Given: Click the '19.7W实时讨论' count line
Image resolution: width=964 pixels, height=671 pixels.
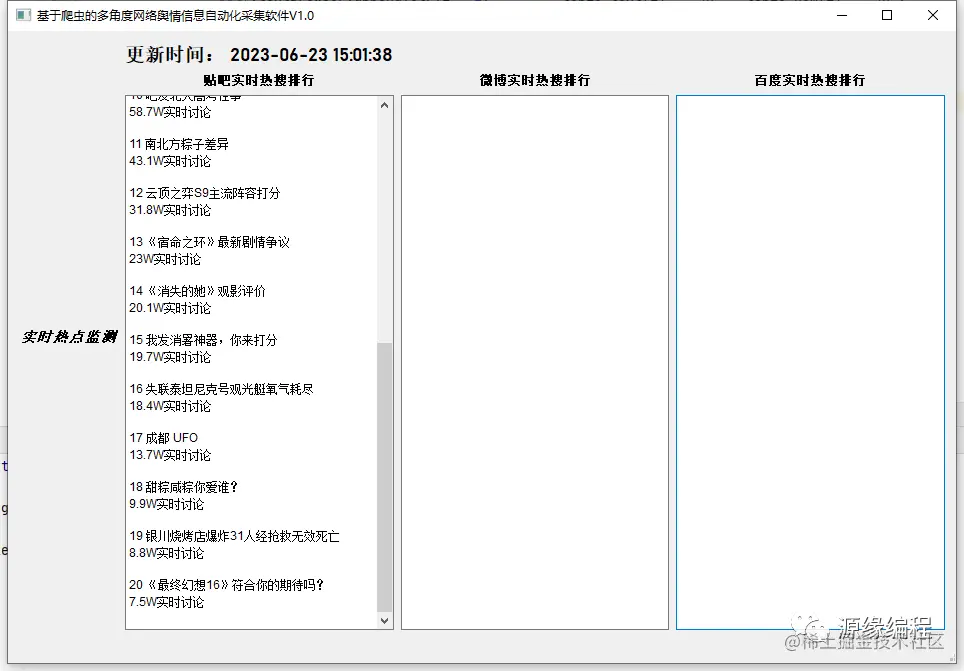Looking at the screenshot, I should click(170, 357).
